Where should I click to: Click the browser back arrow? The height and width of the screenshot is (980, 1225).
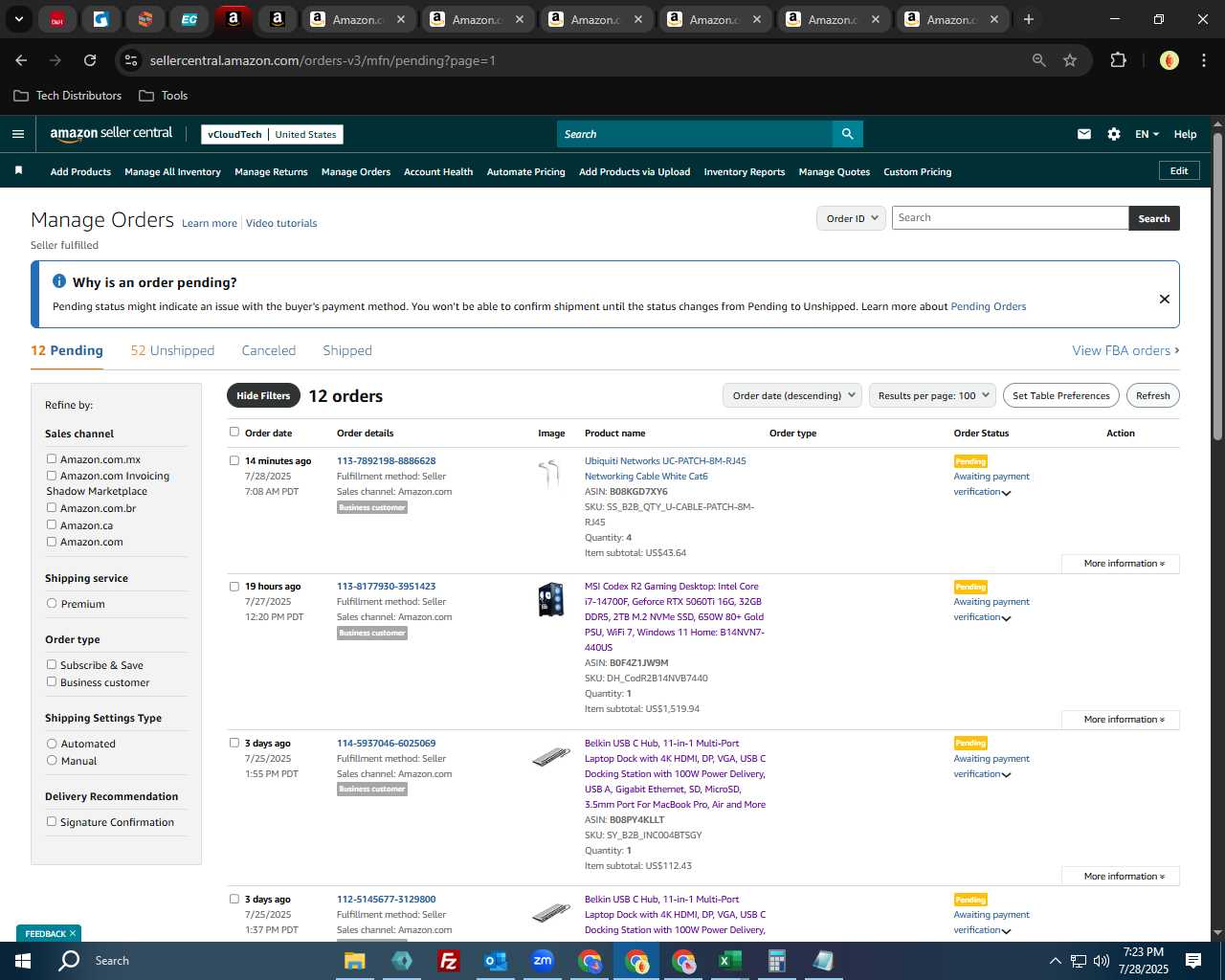tap(21, 60)
